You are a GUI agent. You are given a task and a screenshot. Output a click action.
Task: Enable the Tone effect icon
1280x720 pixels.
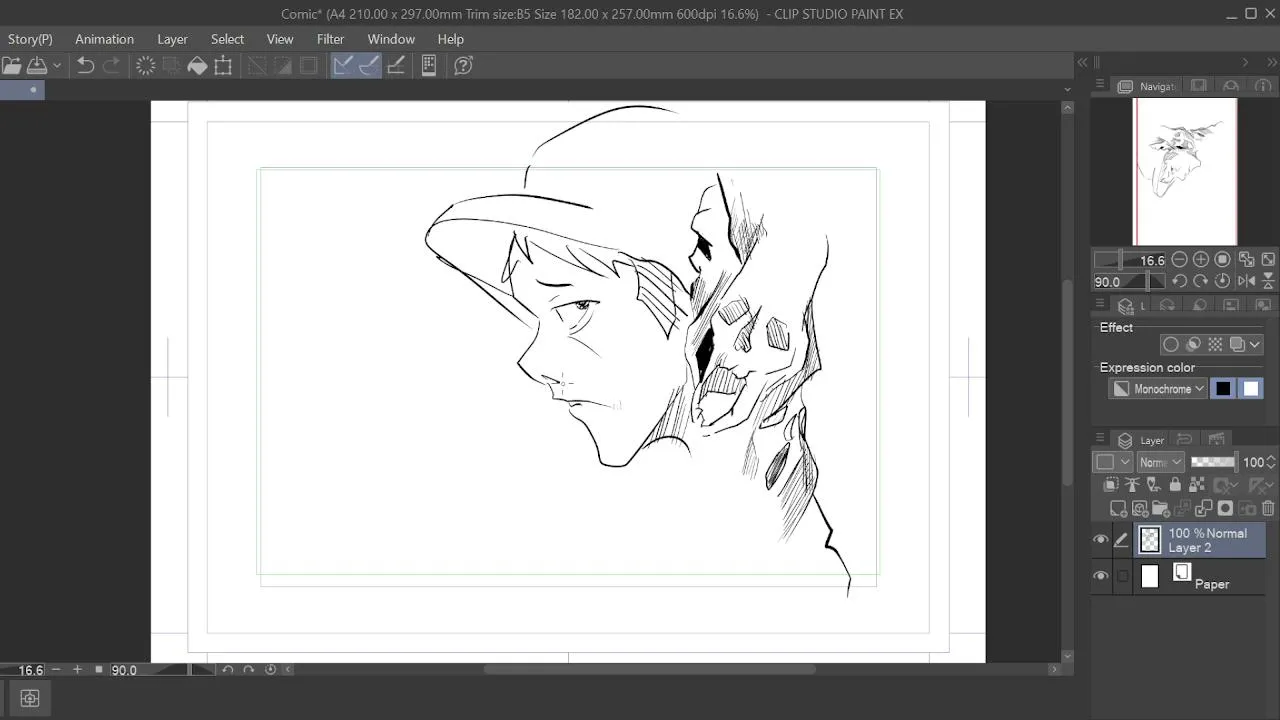(1215, 344)
